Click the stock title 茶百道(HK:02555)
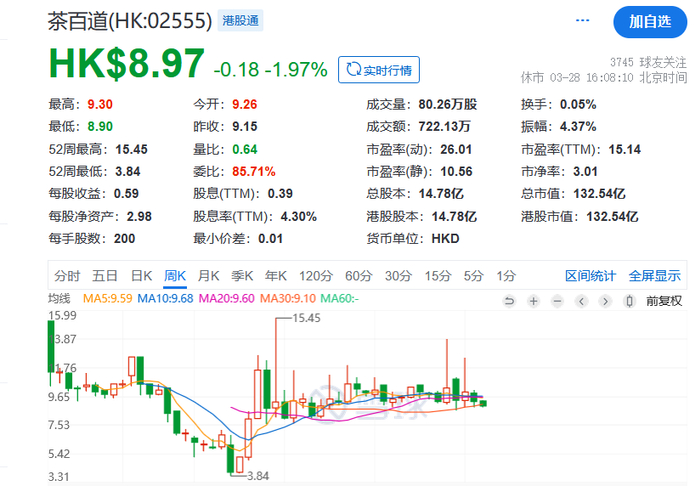 click(x=130, y=21)
